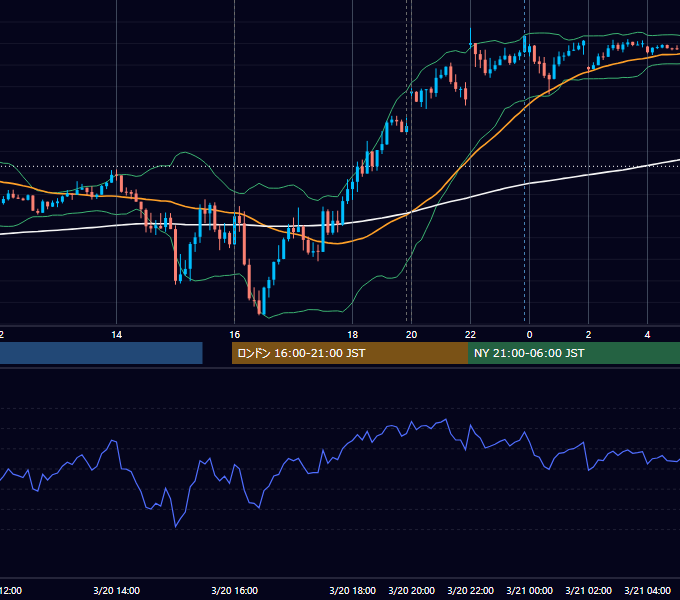The width and height of the screenshot is (680, 600).
Task: Click the 14 hour label on the upper axis
Action: [117, 335]
